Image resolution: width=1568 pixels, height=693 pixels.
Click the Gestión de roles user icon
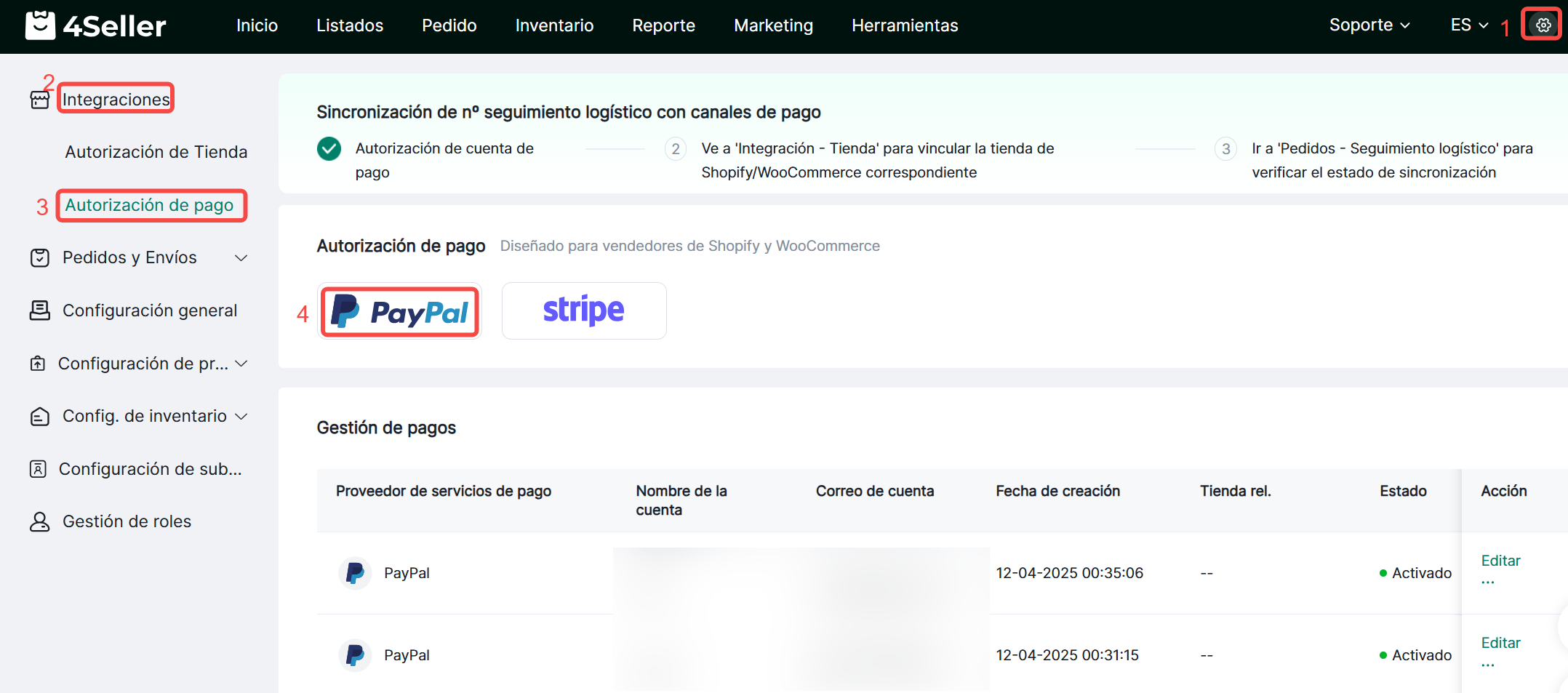point(40,521)
